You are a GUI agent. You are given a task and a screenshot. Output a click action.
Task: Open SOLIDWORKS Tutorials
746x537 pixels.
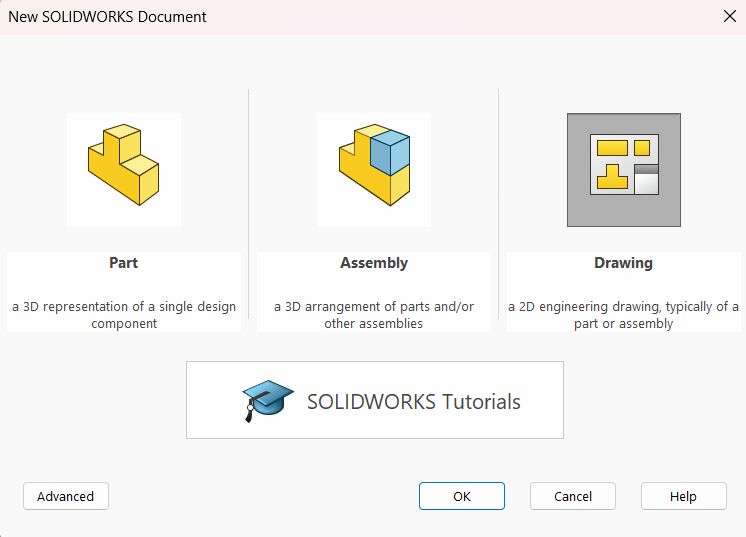tap(375, 400)
